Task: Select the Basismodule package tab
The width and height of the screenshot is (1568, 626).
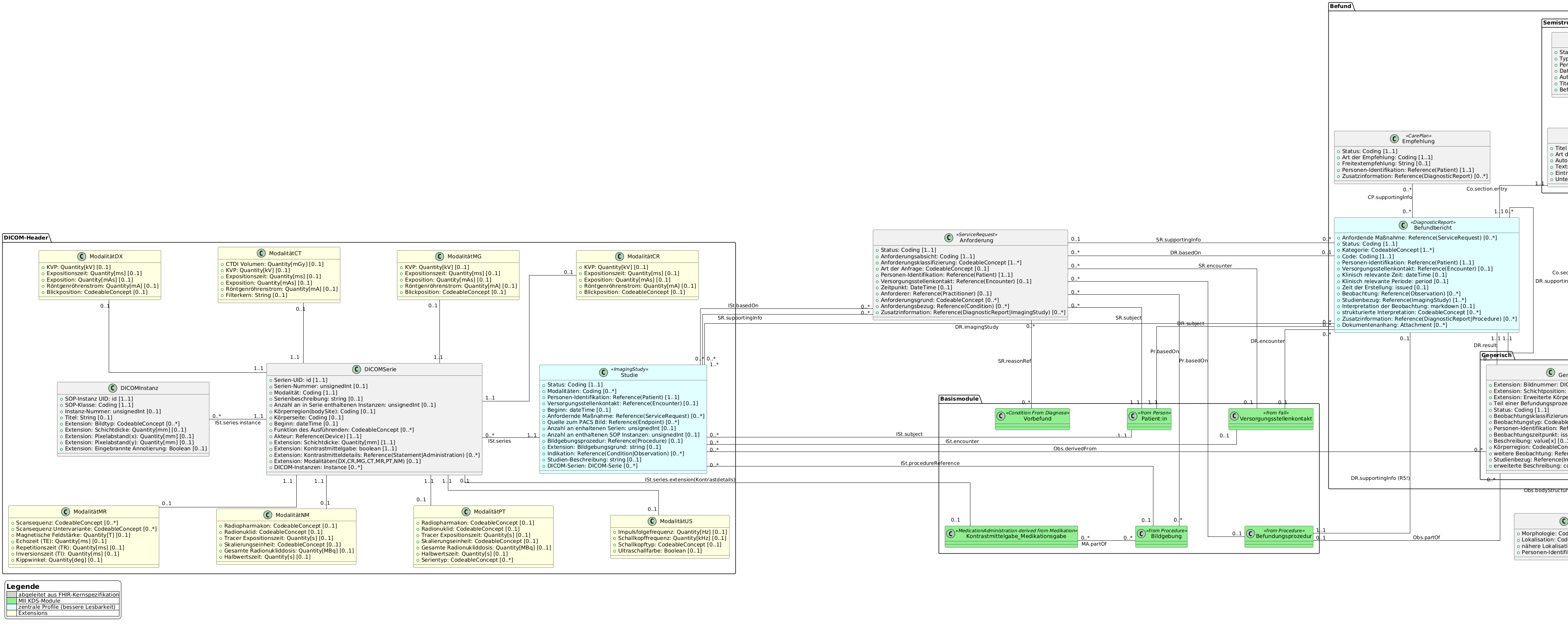Action: pyautogui.click(x=959, y=399)
